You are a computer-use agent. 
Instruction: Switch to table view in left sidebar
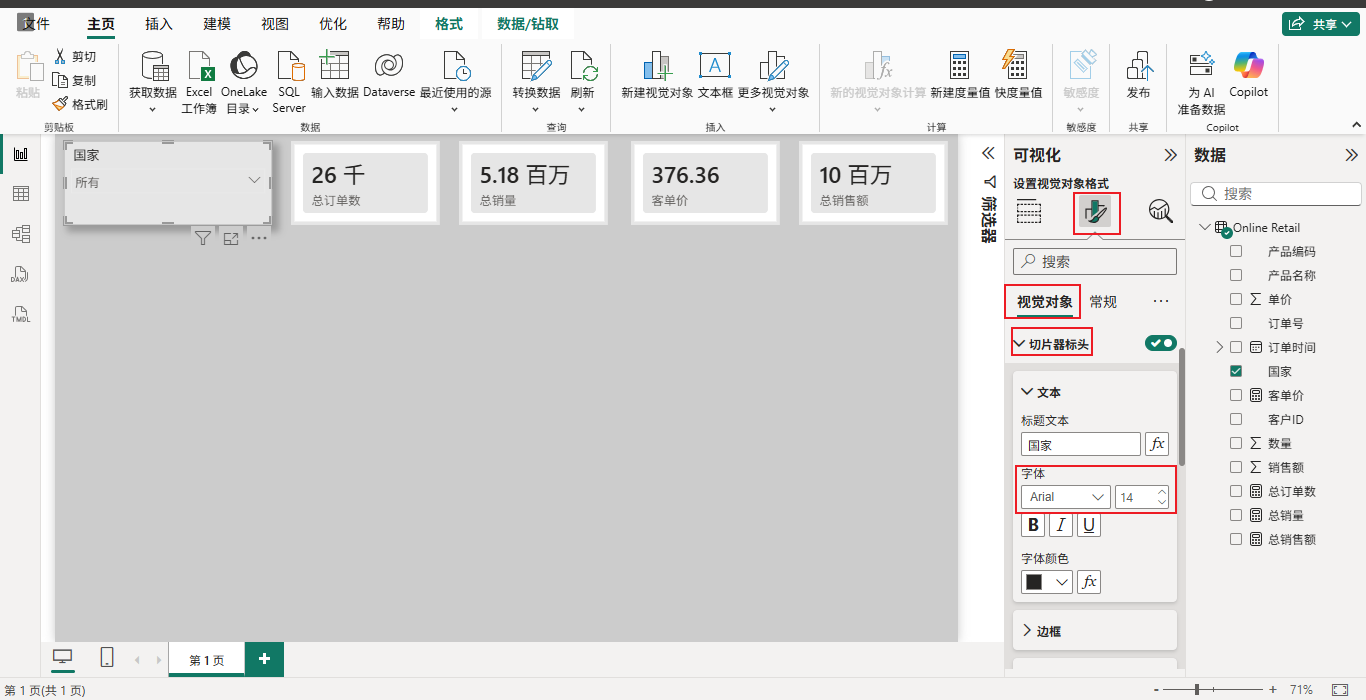[x=21, y=194]
